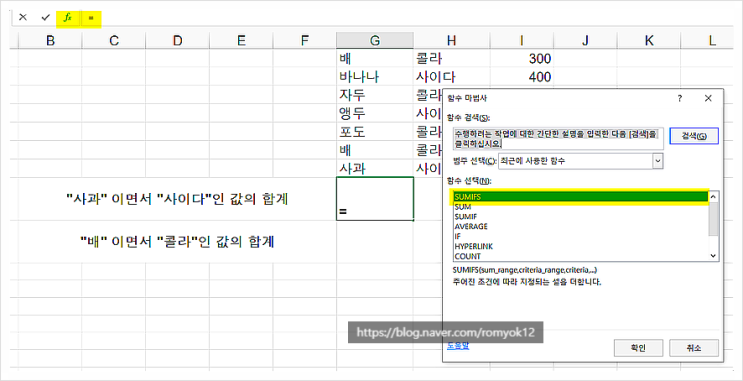Select HYPERLINK in the function list
The height and width of the screenshot is (381, 743).
tap(580, 246)
